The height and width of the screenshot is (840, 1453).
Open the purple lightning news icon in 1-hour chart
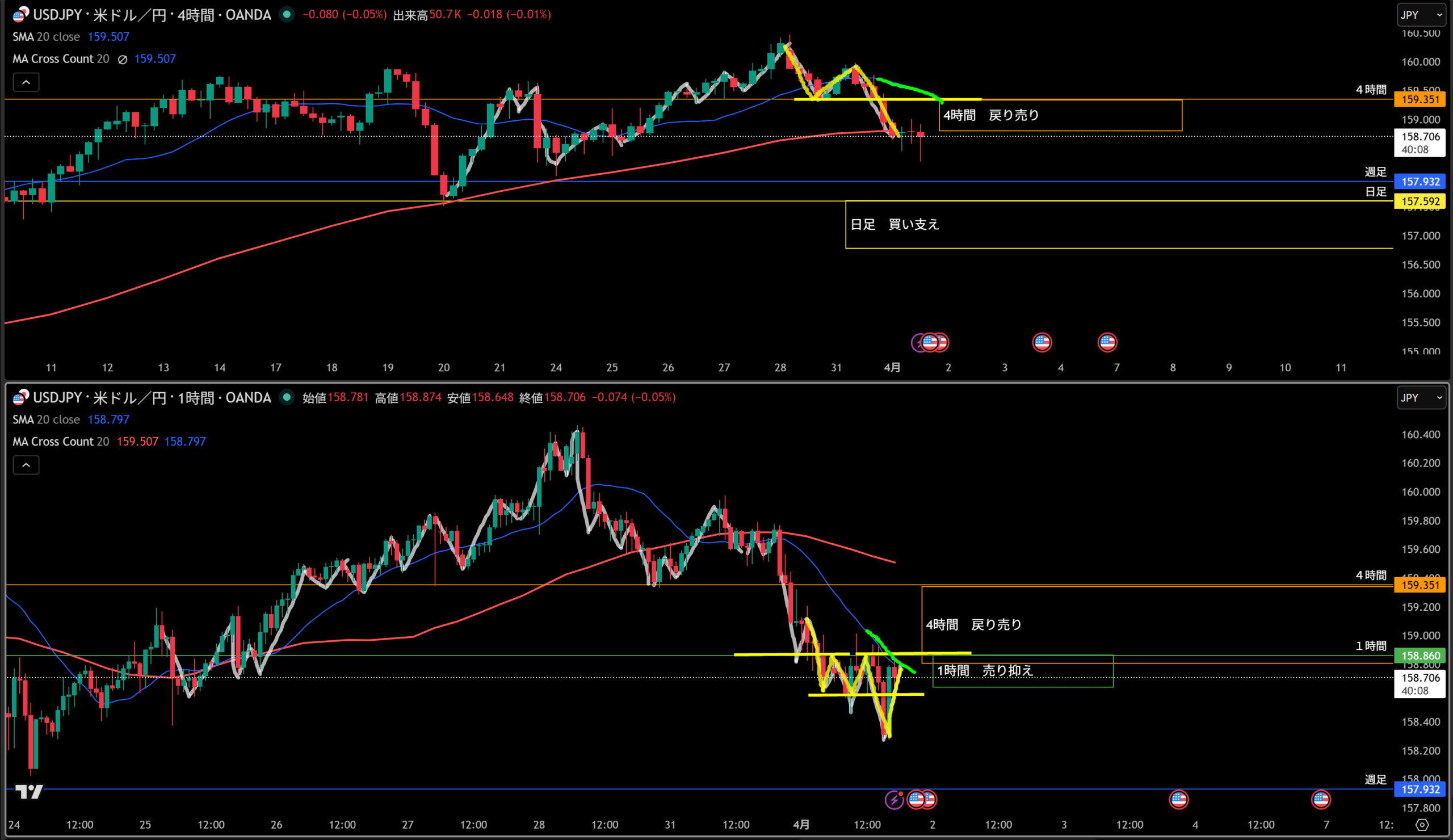tap(894, 800)
